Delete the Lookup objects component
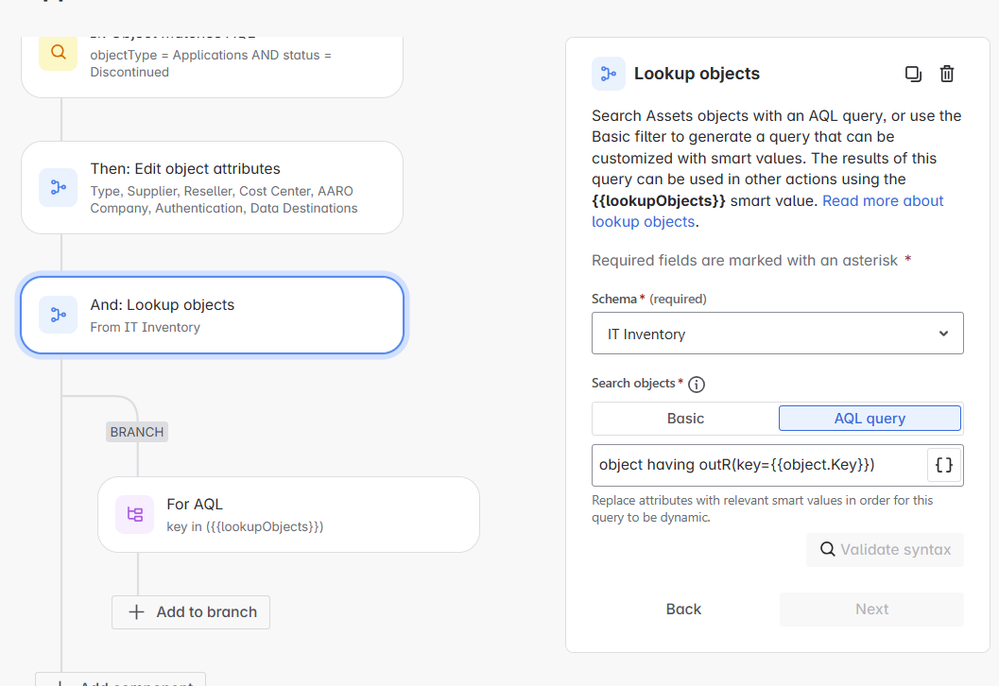This screenshot has width=999, height=686. [x=947, y=74]
